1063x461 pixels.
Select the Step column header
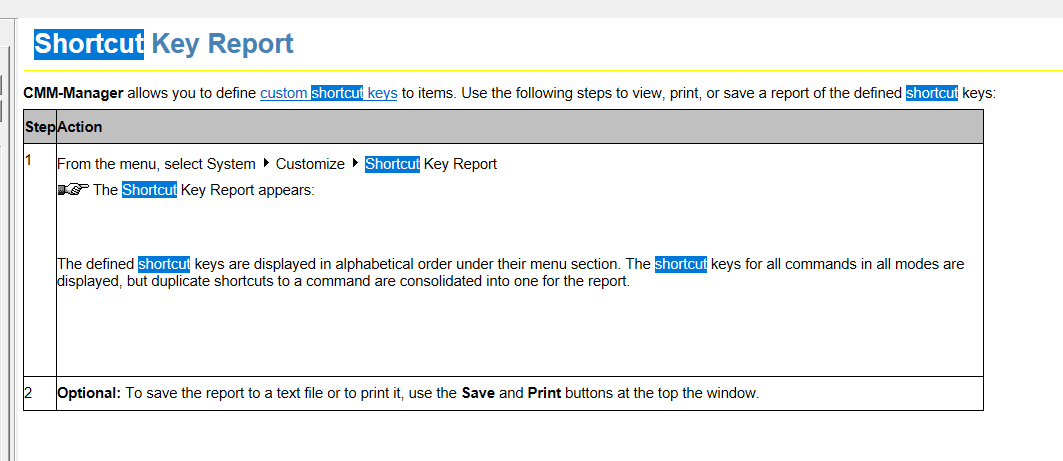pyautogui.click(x=40, y=127)
